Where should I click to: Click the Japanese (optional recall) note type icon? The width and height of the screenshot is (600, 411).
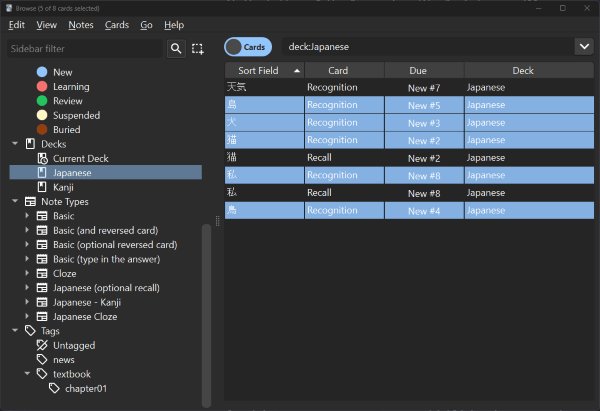point(42,288)
